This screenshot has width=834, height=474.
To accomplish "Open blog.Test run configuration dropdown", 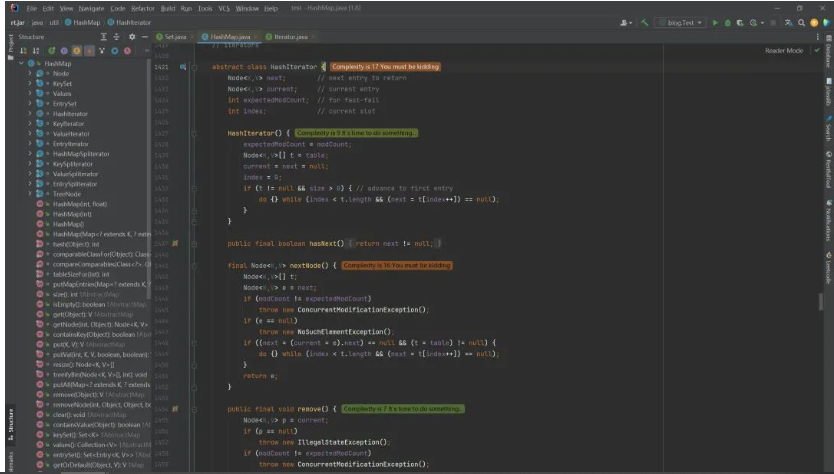I will click(681, 23).
